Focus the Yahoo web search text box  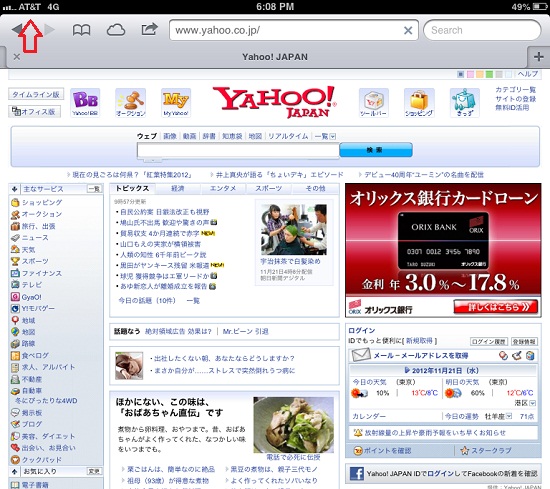(x=238, y=150)
